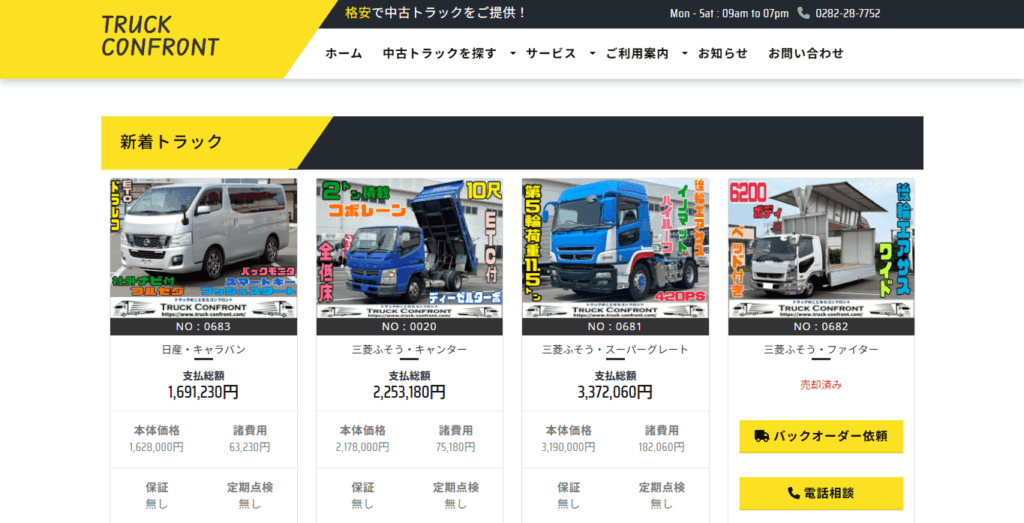This screenshot has width=1024, height=523.
Task: Click the total price 1,691,230円
Action: (204, 392)
